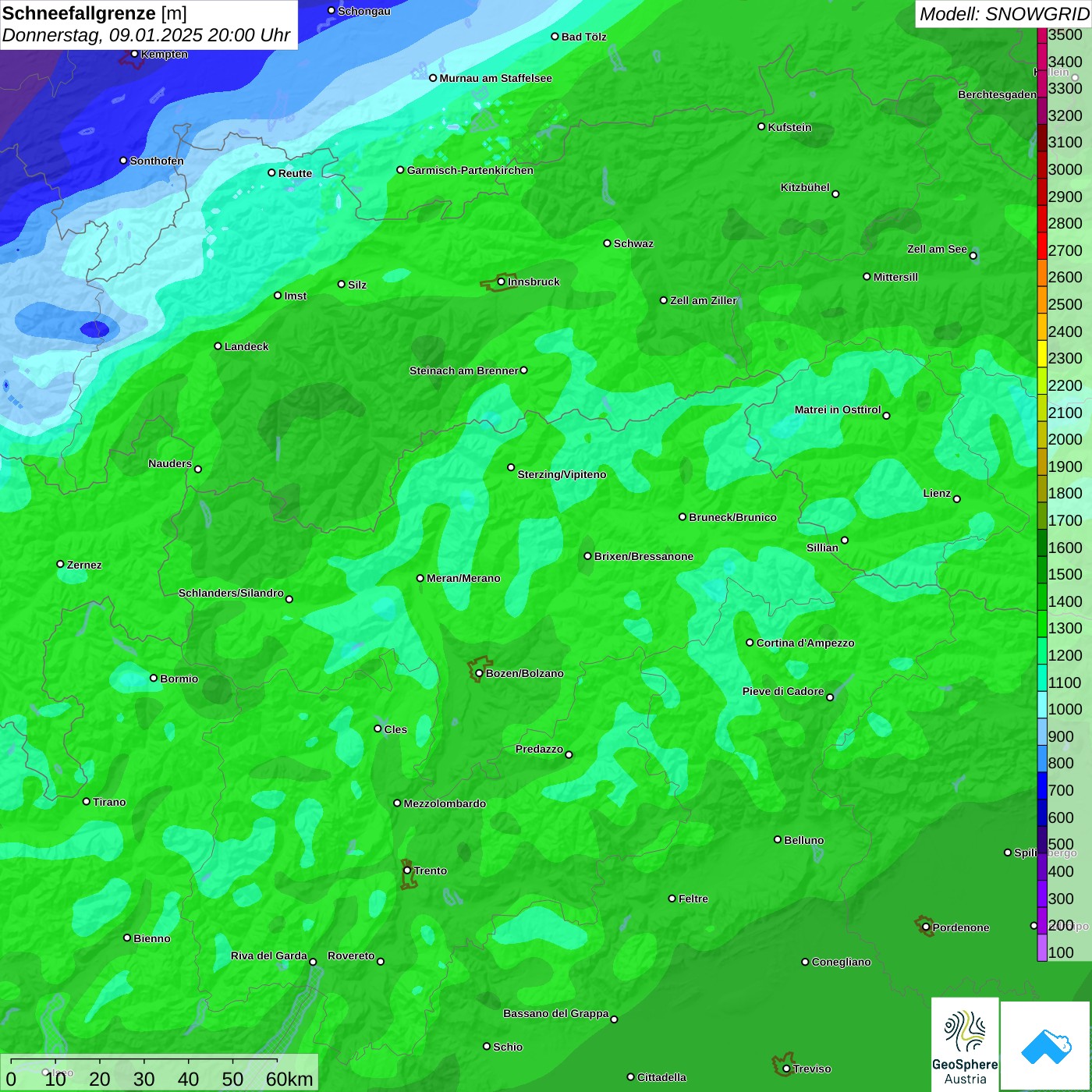Viewport: 1092px width, 1092px height.
Task: Click the Belluno marker dot
Action: coord(778,839)
